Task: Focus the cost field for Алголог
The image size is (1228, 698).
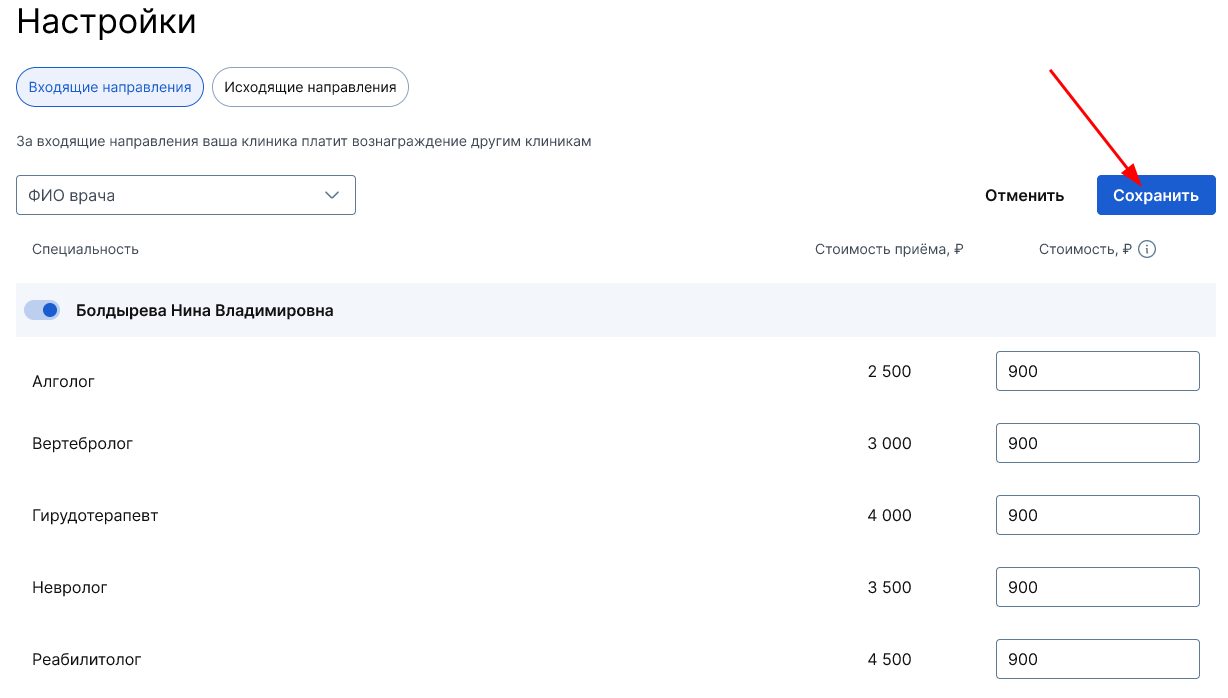Action: coord(1097,371)
